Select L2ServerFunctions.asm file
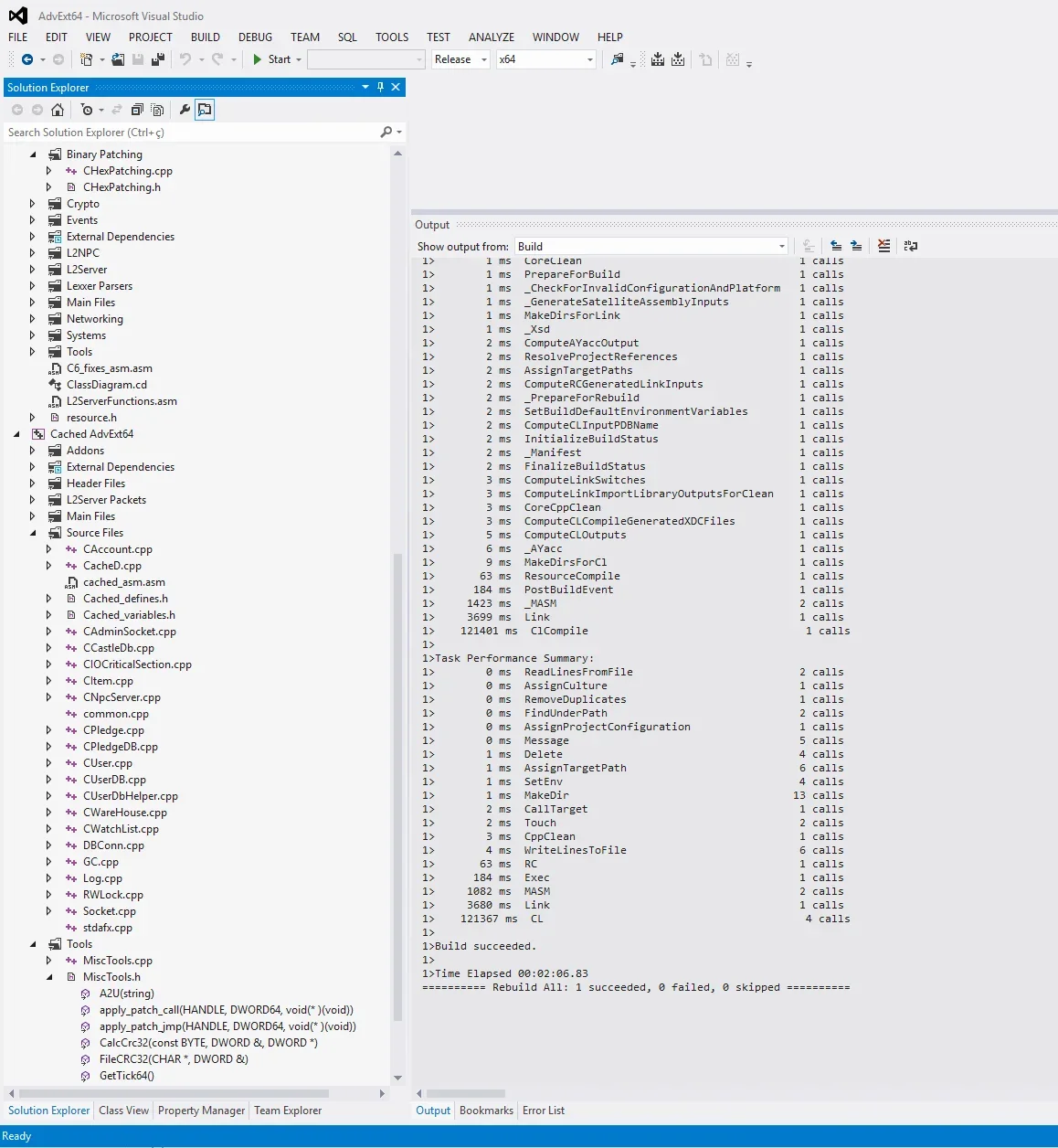The image size is (1058, 1148). [x=122, y=401]
